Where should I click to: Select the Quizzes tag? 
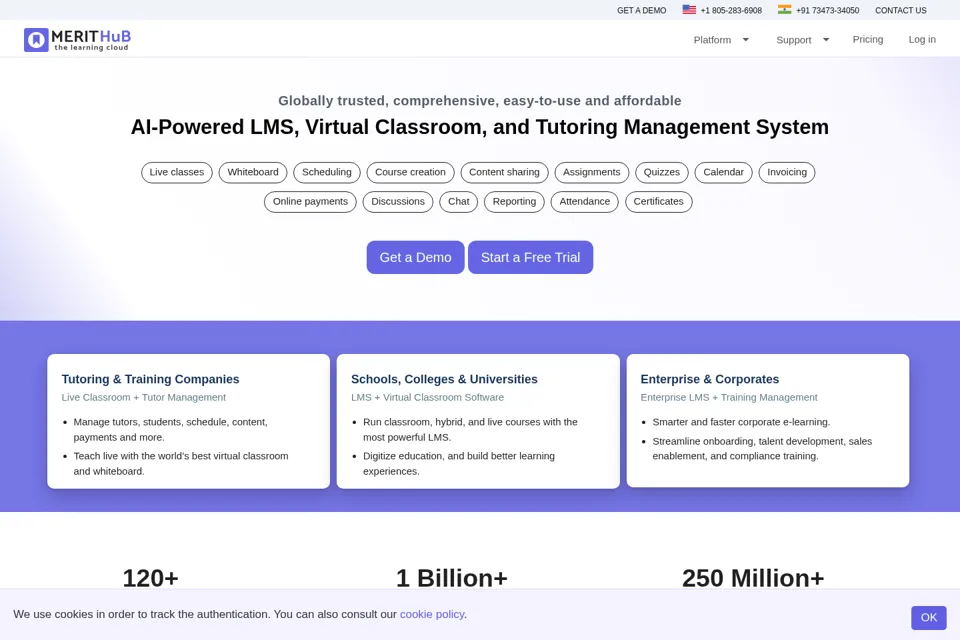tap(662, 173)
